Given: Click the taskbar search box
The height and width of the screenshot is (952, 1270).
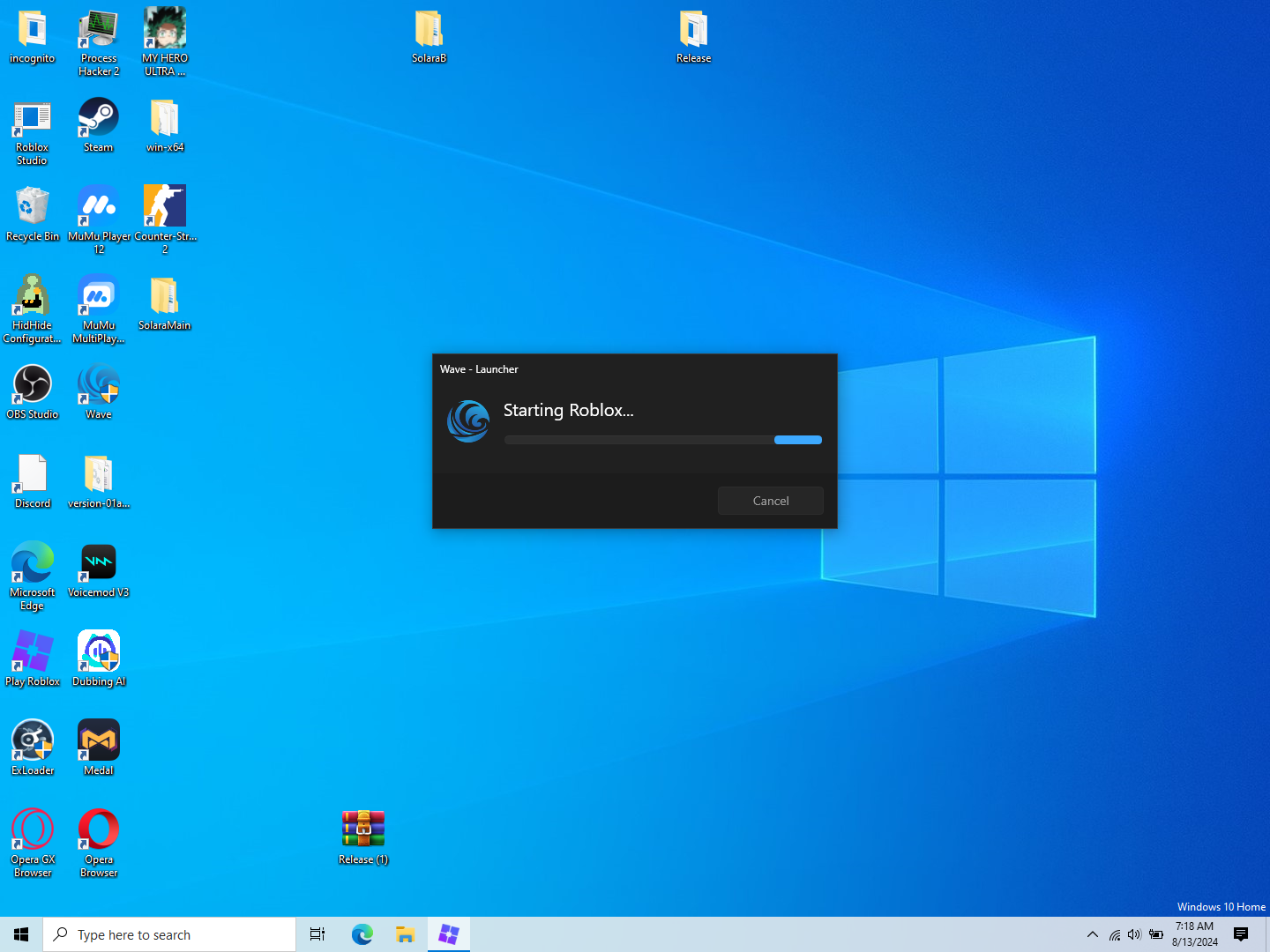Looking at the screenshot, I should pyautogui.click(x=169, y=934).
